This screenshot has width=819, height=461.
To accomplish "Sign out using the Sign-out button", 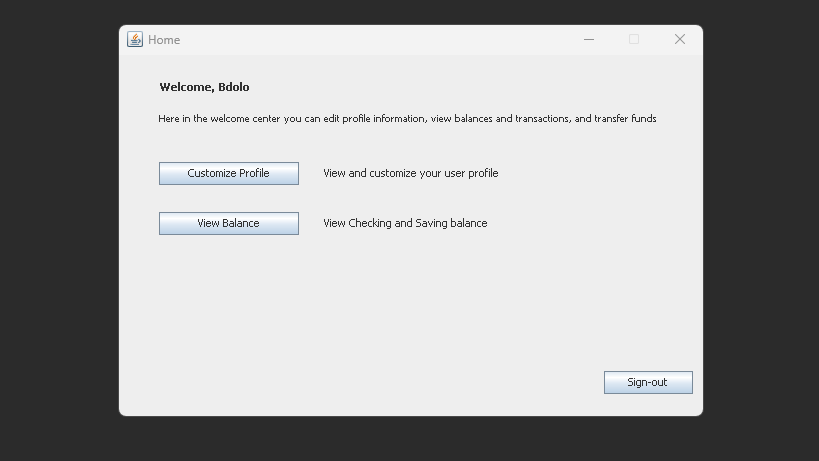I will (x=647, y=382).
